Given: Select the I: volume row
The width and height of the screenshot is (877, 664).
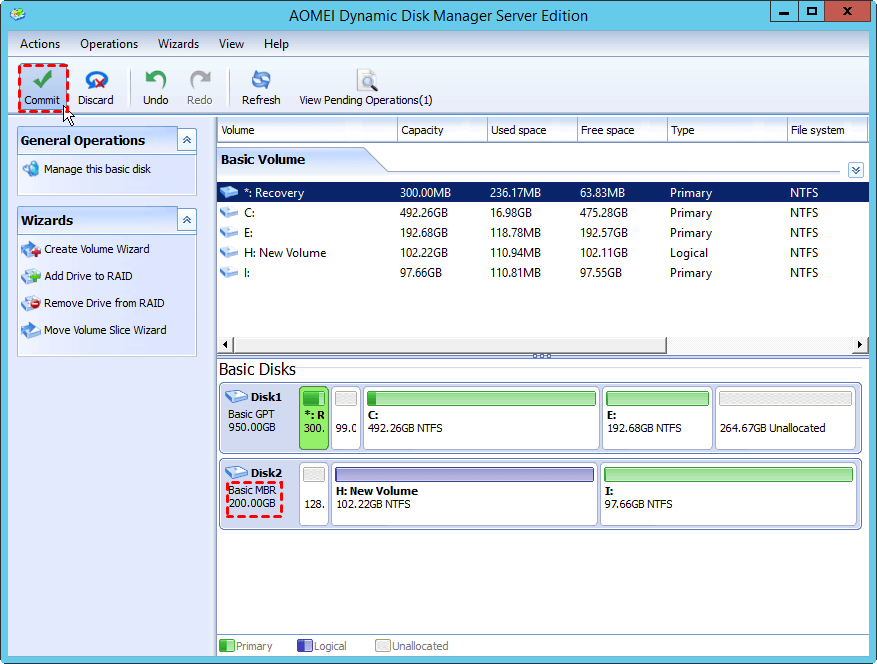Looking at the screenshot, I should click(x=543, y=273).
